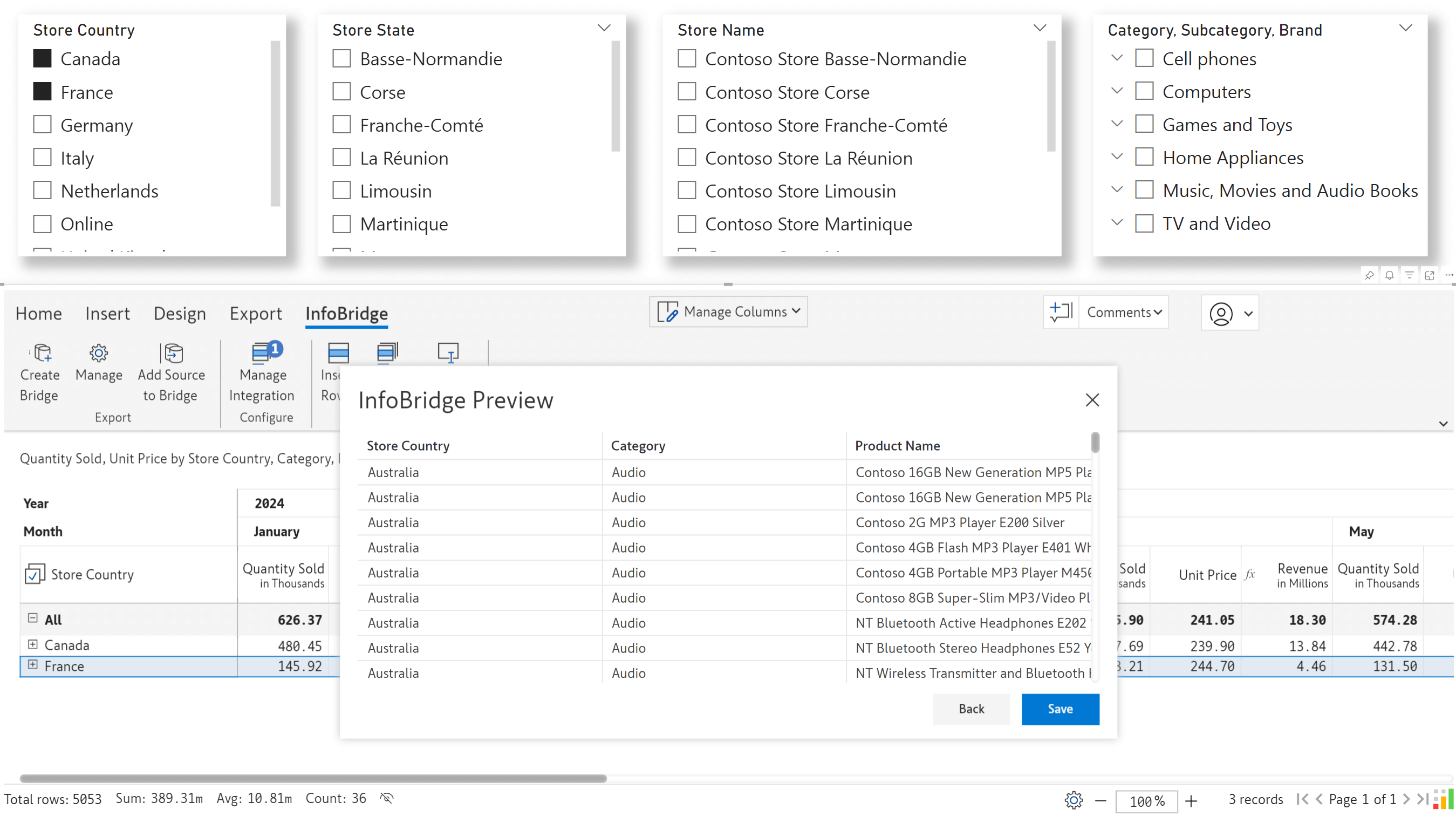The width and height of the screenshot is (1456, 816).
Task: Go to first page arrow
Action: coord(1302,799)
